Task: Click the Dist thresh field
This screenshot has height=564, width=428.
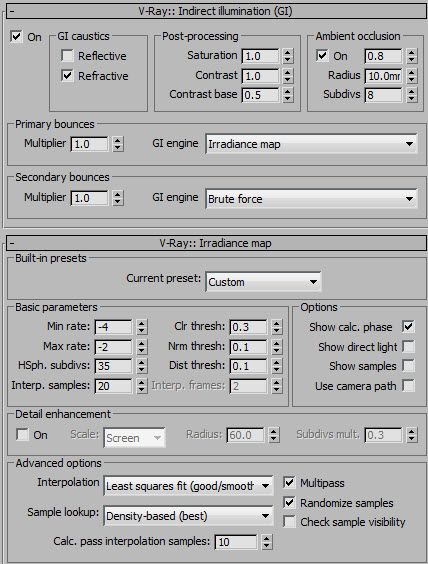Action: coord(249,366)
